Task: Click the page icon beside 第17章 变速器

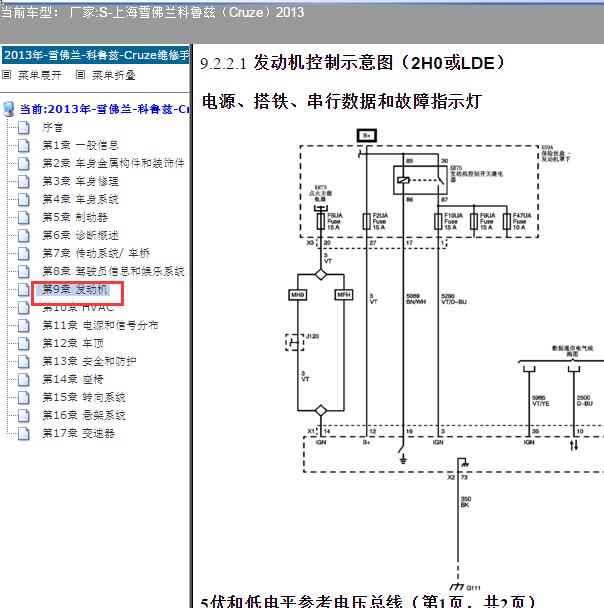Action: [24, 433]
